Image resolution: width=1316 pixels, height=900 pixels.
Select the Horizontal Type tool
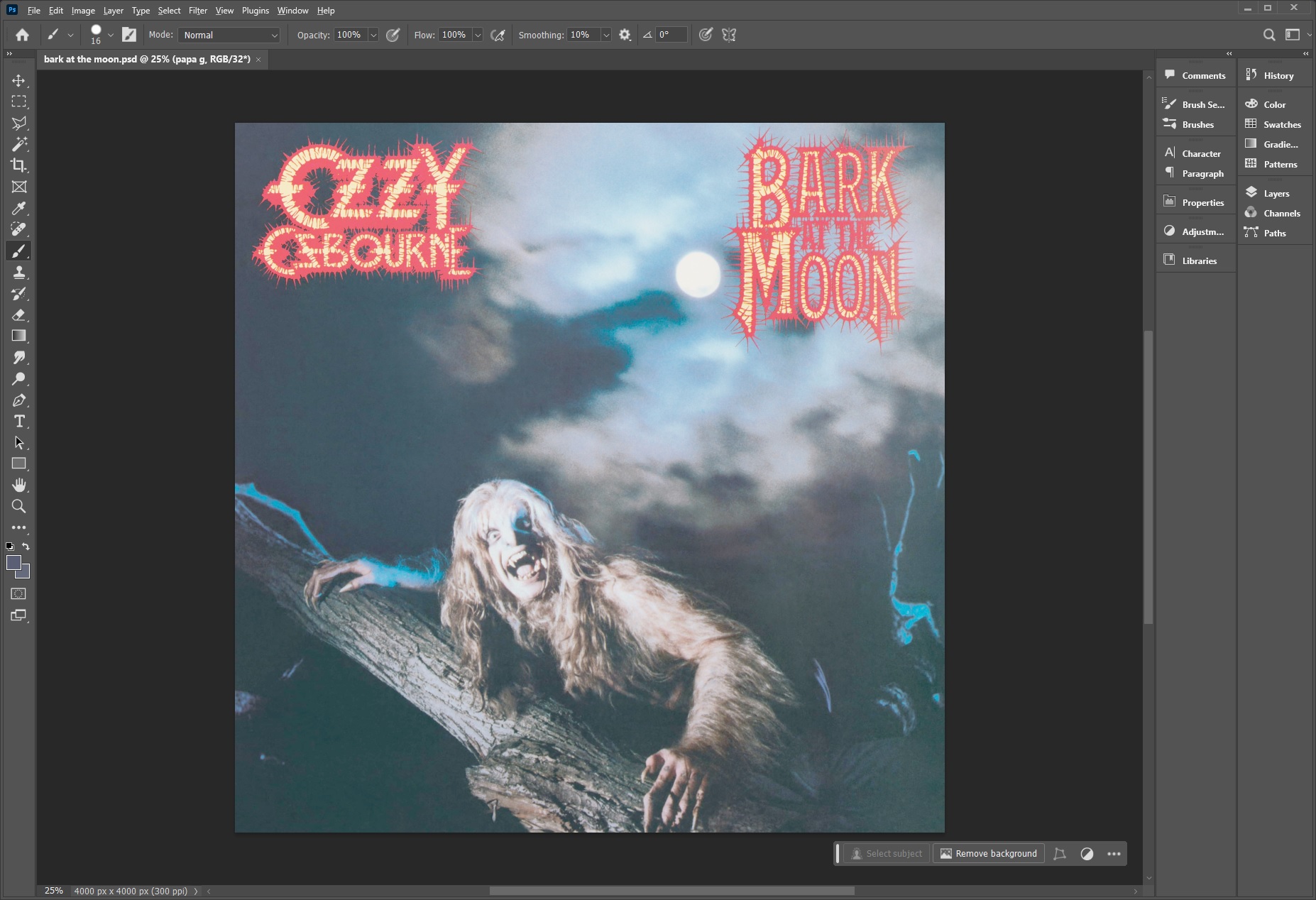pos(19,421)
